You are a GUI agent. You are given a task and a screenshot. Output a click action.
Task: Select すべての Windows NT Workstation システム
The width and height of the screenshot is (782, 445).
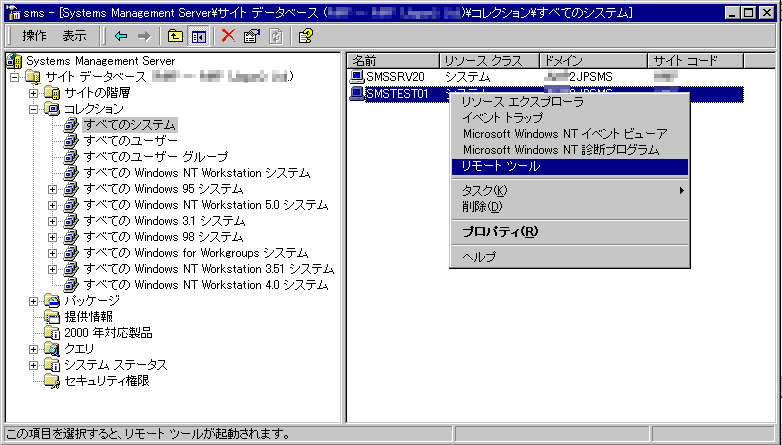click(197, 173)
